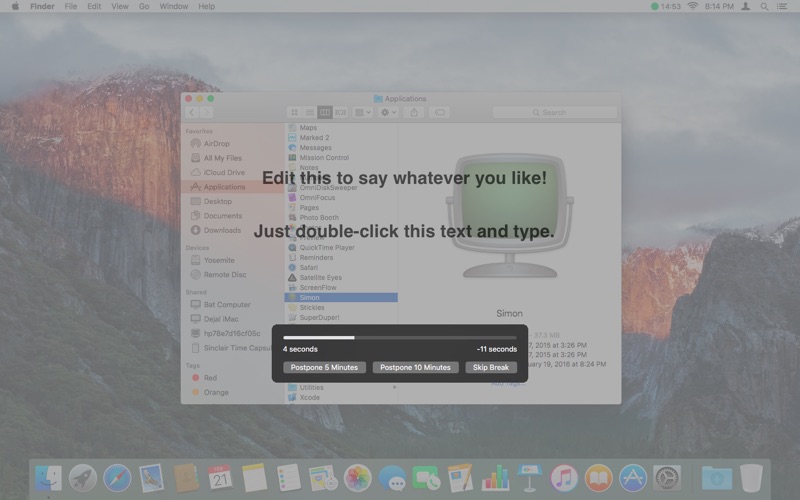Open the Finder menu

[42, 6]
